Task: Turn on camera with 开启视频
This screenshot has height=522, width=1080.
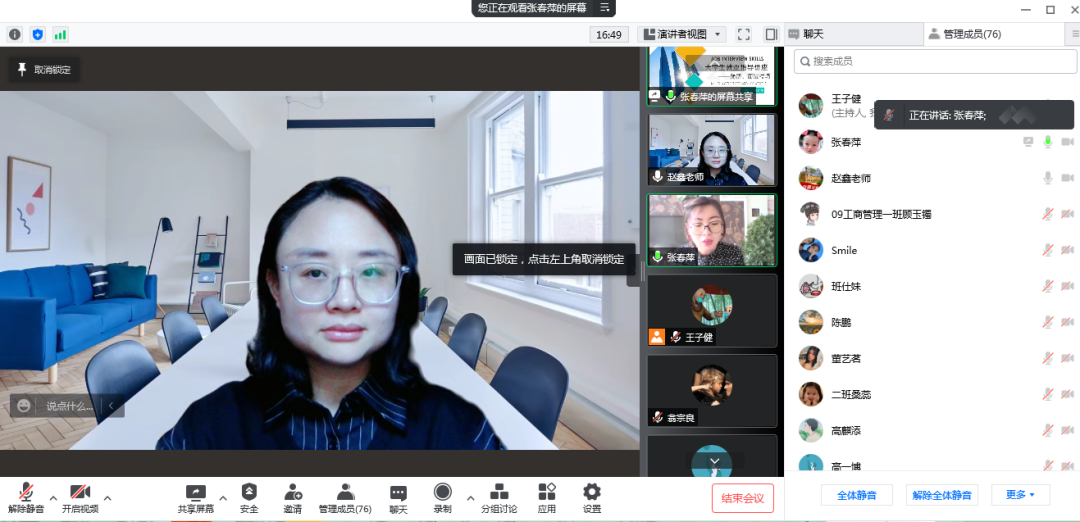Action: 80,499
